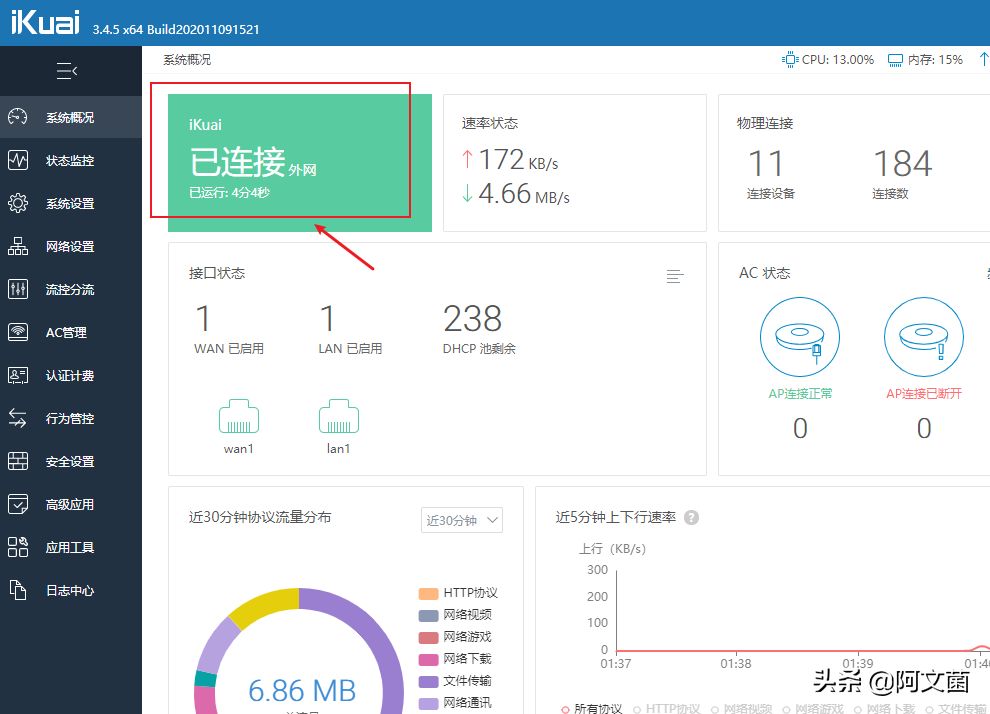The height and width of the screenshot is (714, 990).
Task: Click the CPU: 13.00% readout
Action: [x=838, y=60]
